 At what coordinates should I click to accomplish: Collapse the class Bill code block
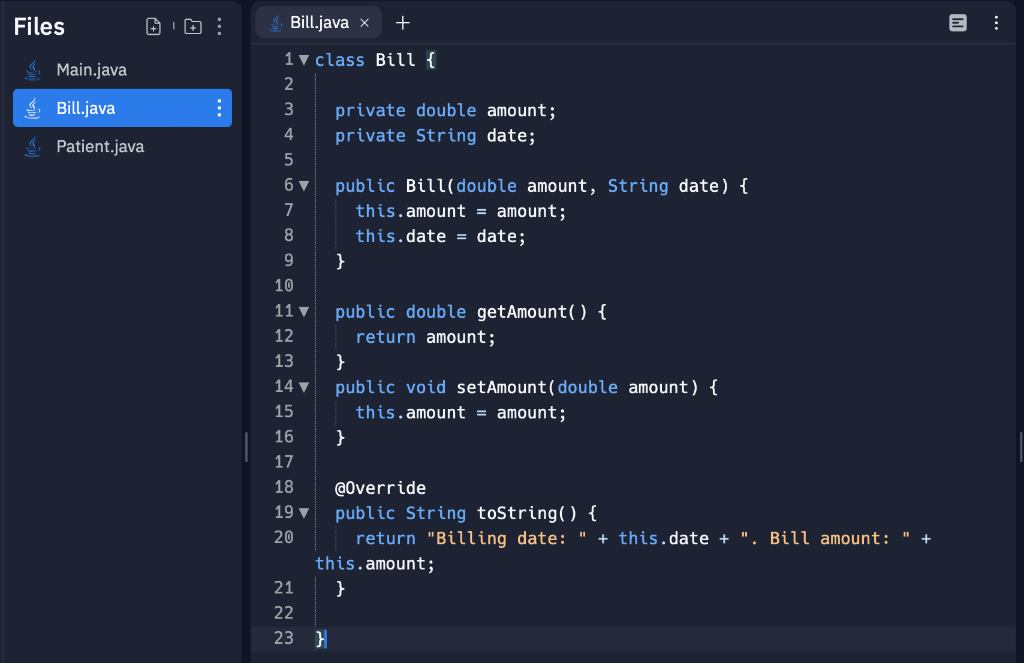303,59
